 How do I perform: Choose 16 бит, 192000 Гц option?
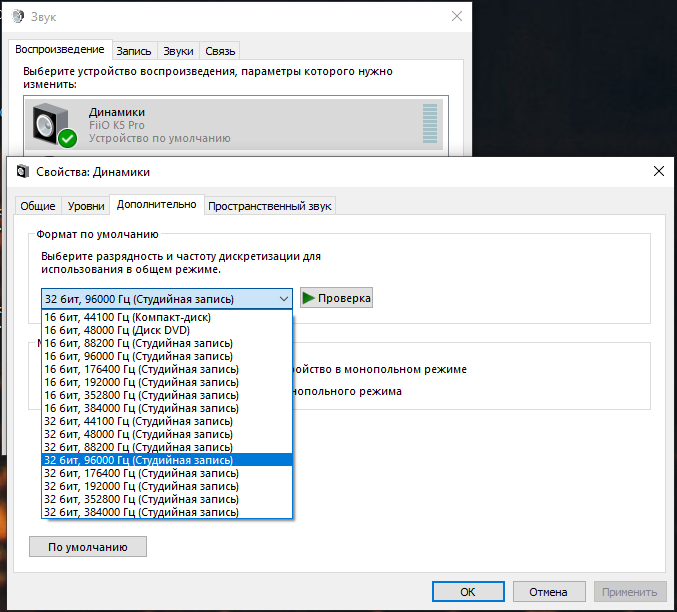point(167,382)
